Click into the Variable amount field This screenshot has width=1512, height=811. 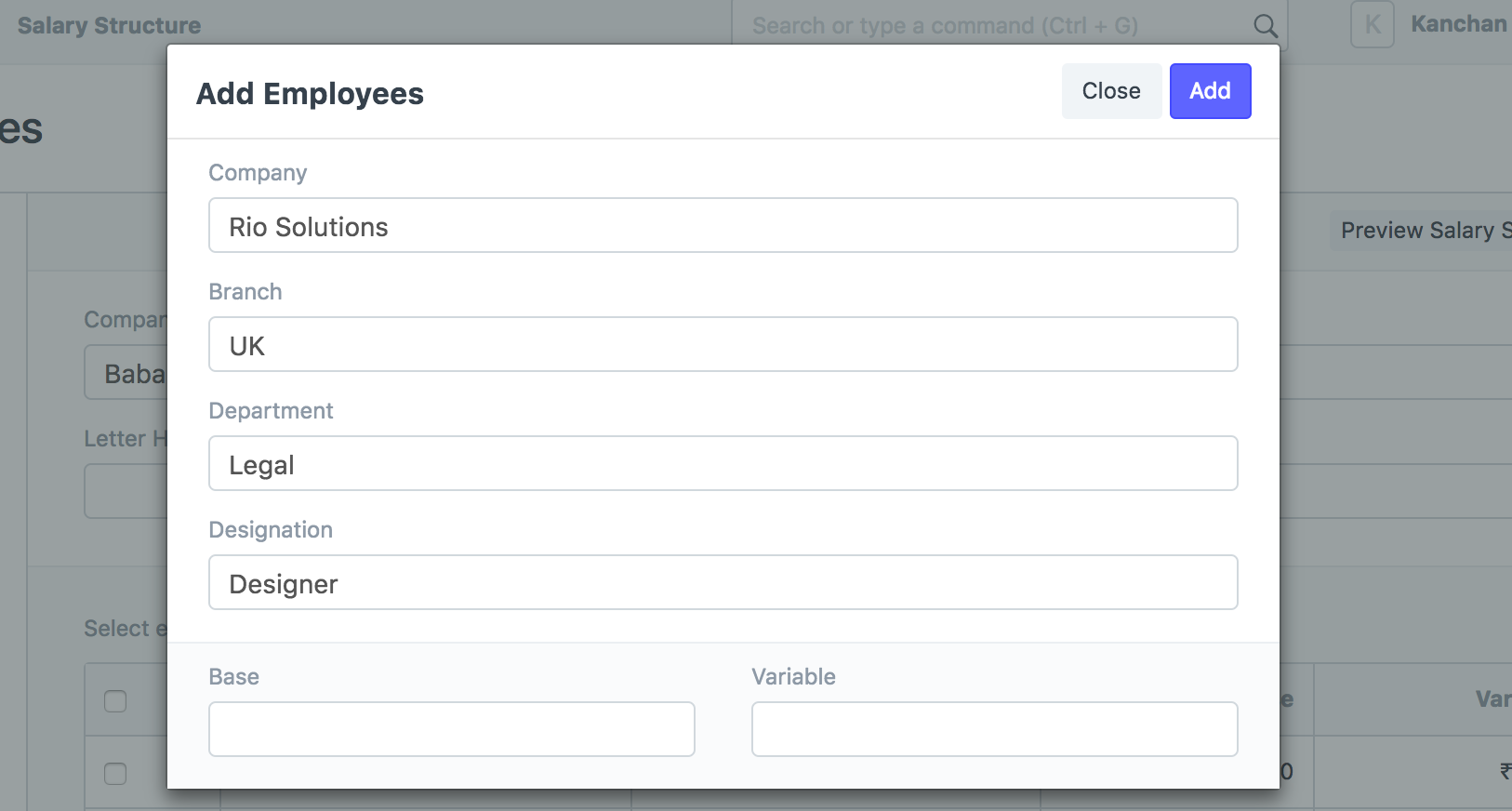(994, 729)
